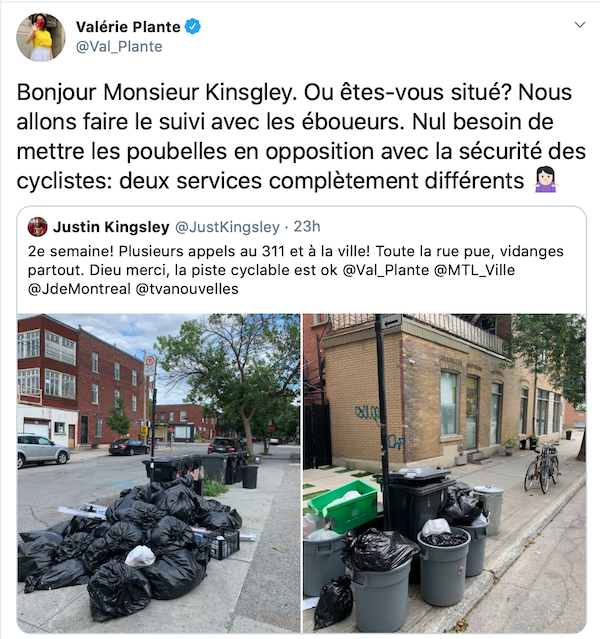Click the shrugging woman emoji
This screenshot has width=600, height=639.
[545, 180]
